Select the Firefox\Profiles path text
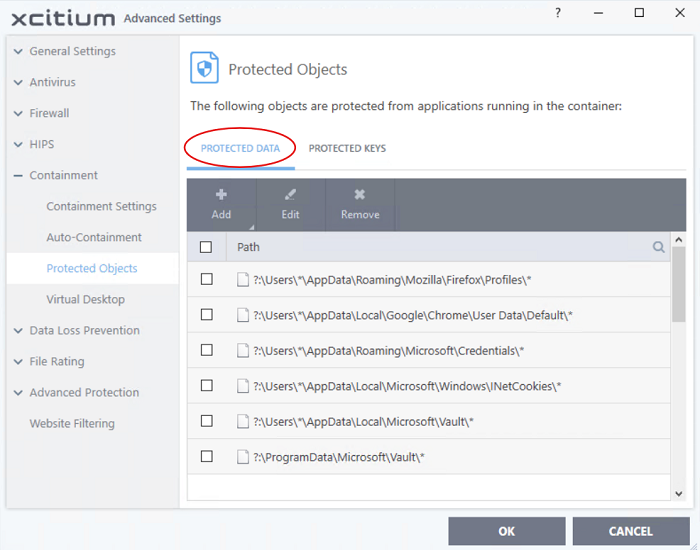This screenshot has height=550, width=700. pyautogui.click(x=392, y=280)
